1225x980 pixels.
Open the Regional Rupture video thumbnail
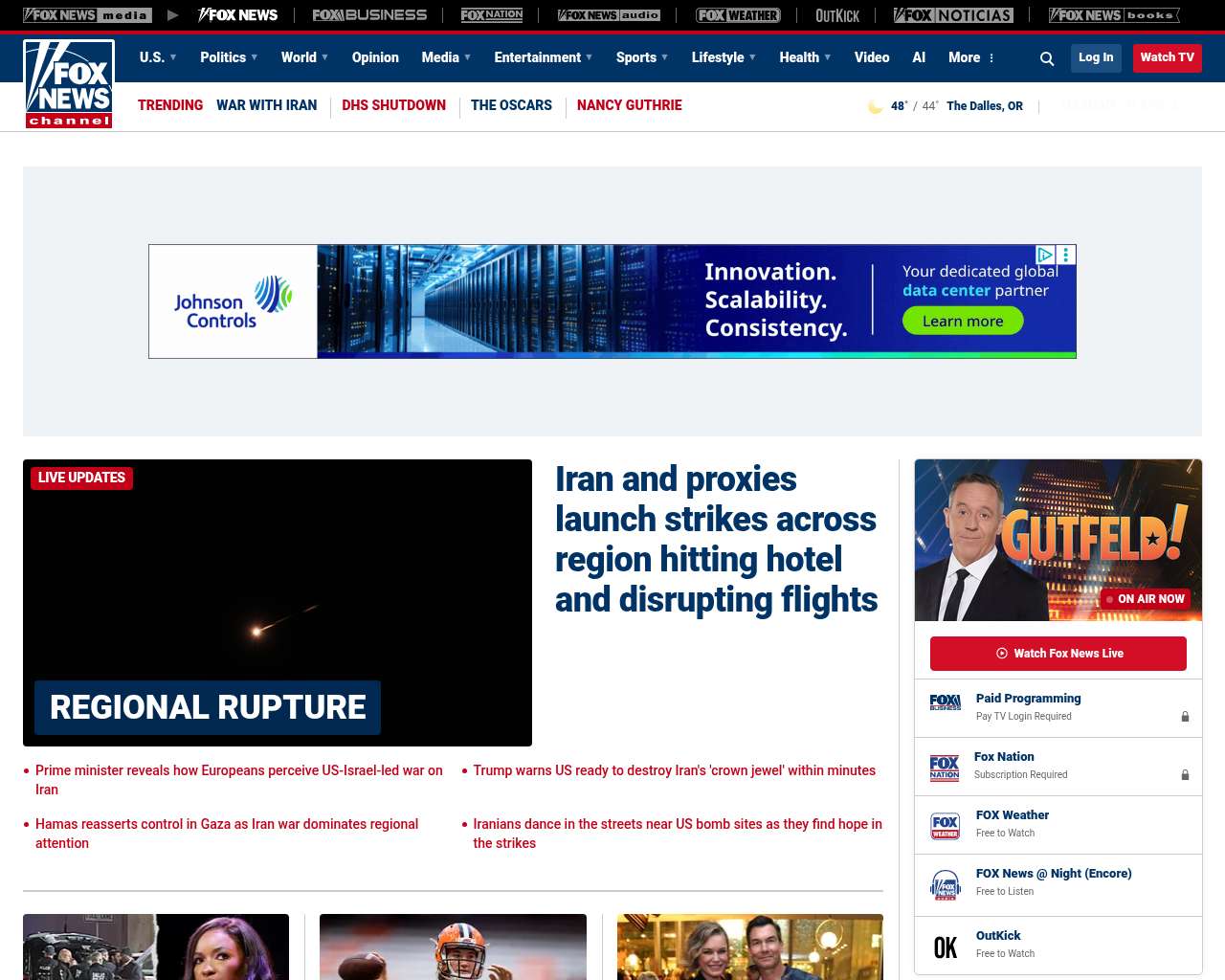(x=278, y=603)
